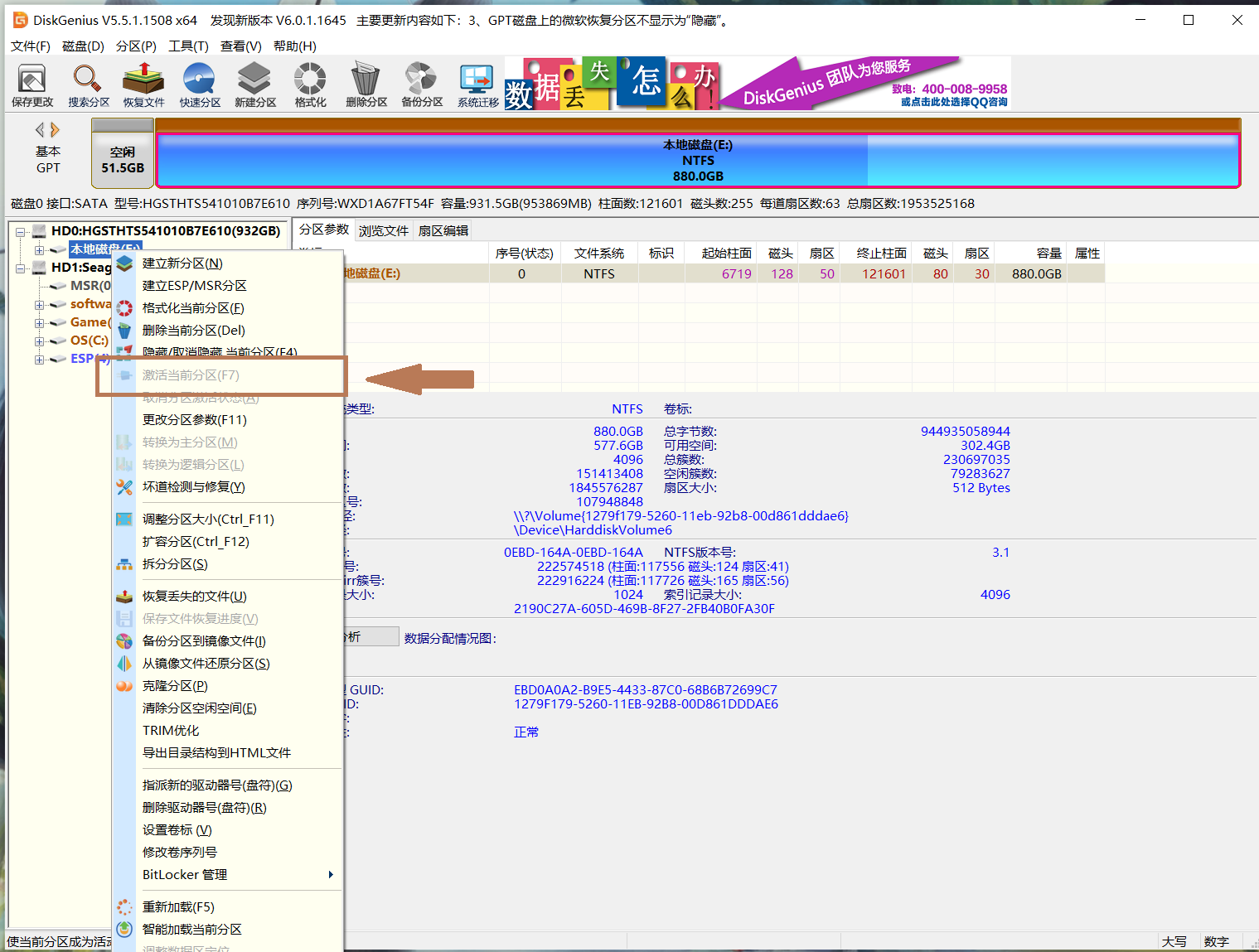Image resolution: width=1259 pixels, height=952 pixels.
Task: Click the 备份分区 (Backup Partition) icon
Action: point(422,85)
